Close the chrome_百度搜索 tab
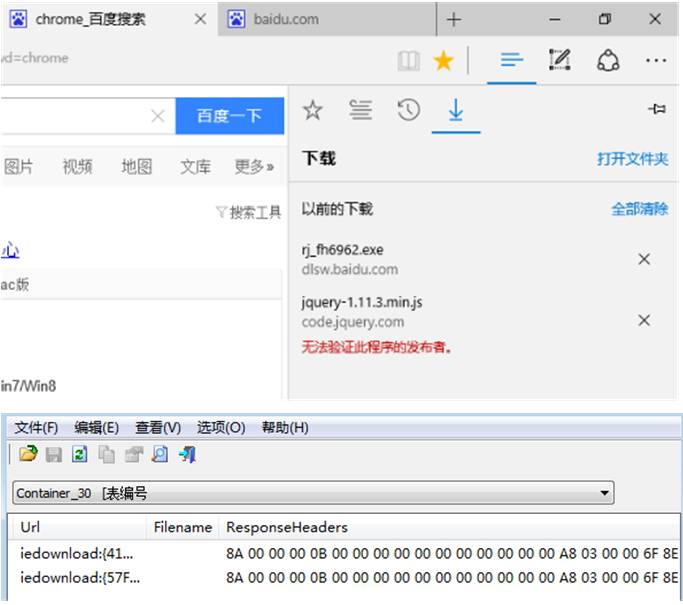Screen dimensions: 683x605 point(200,19)
